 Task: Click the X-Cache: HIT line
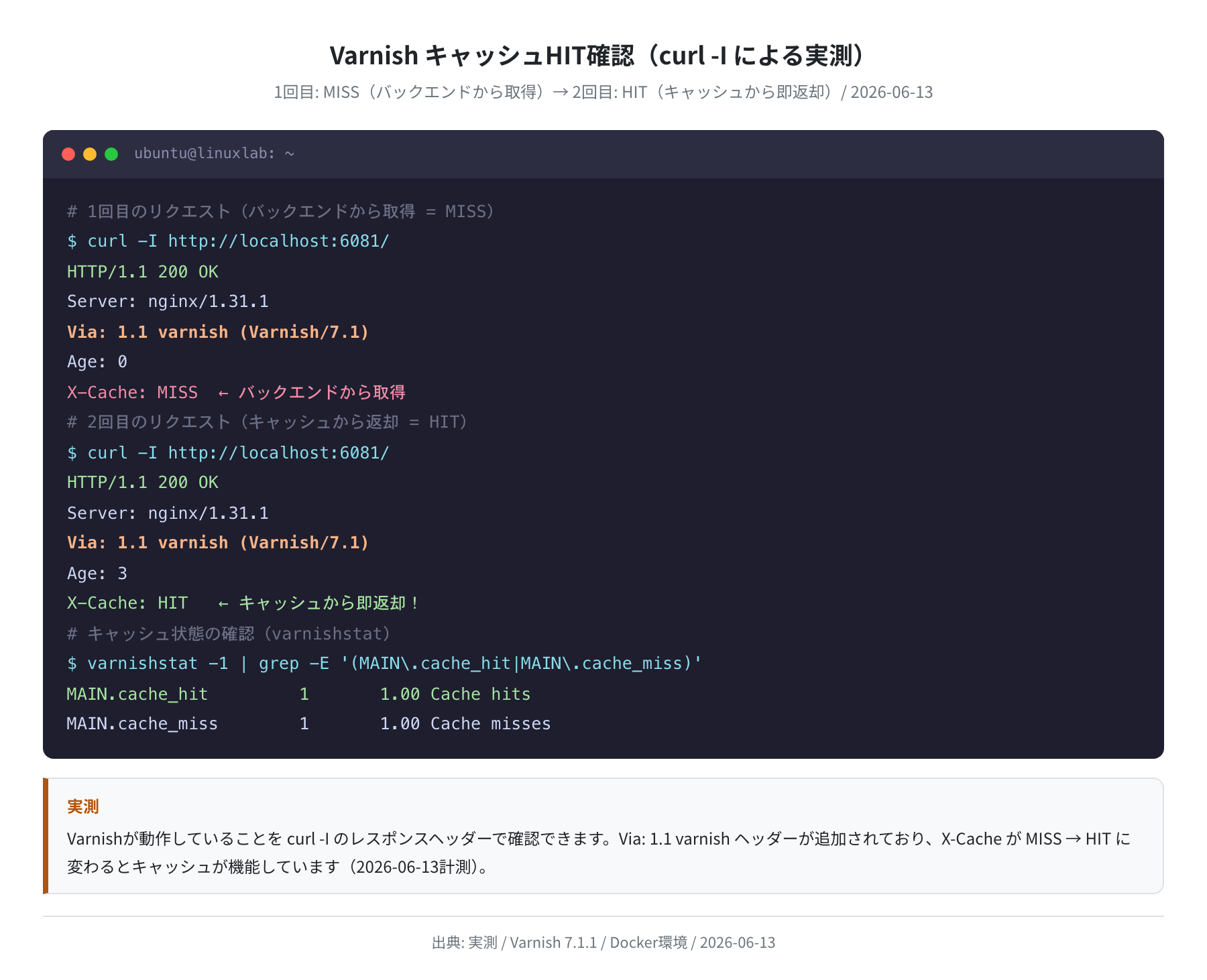[243, 603]
